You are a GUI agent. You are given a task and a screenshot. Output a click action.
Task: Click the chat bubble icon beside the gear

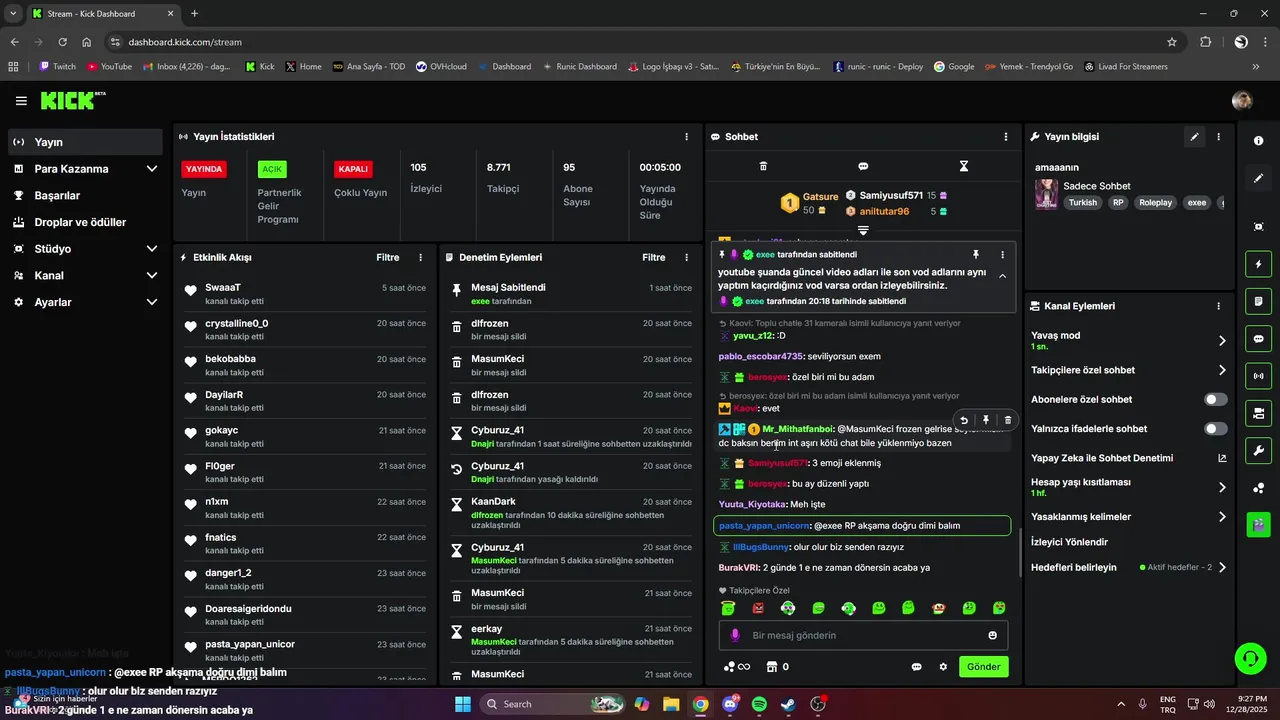point(916,667)
